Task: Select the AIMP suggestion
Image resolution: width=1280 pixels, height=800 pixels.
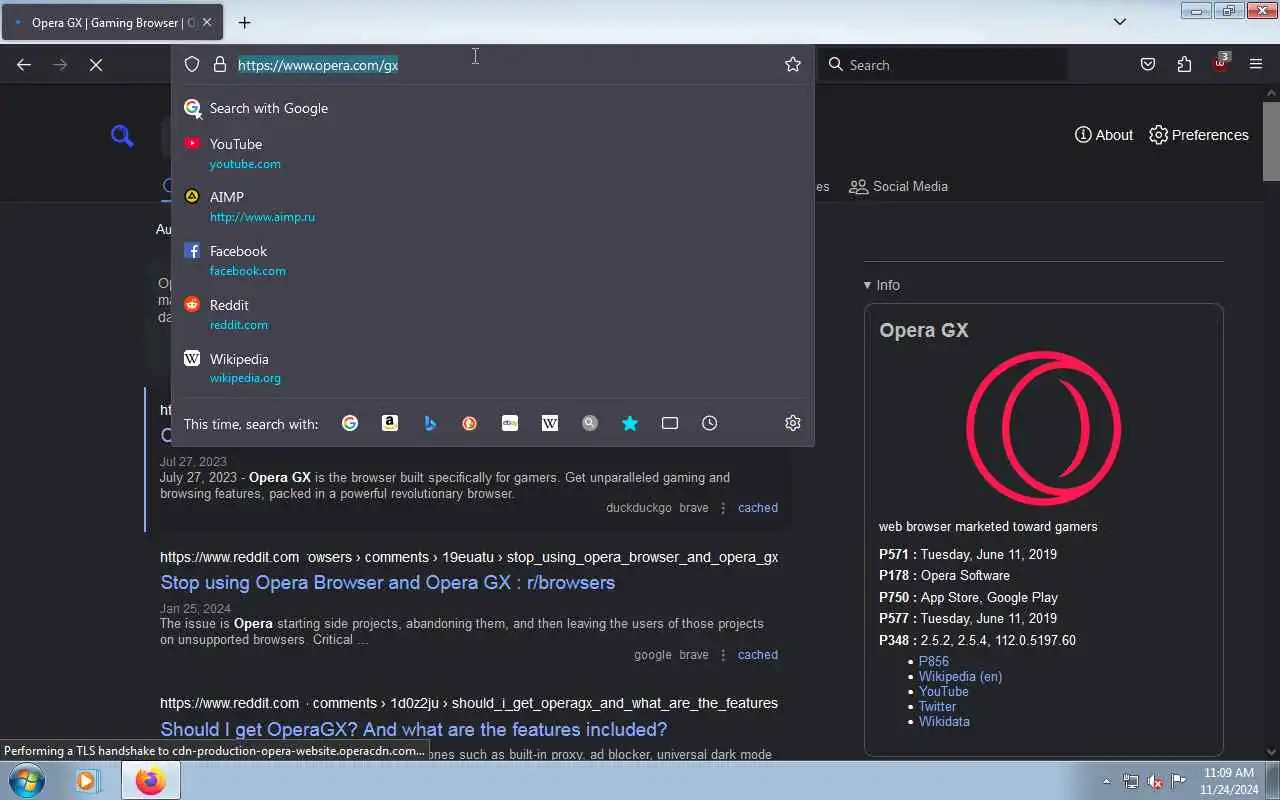Action: click(492, 206)
